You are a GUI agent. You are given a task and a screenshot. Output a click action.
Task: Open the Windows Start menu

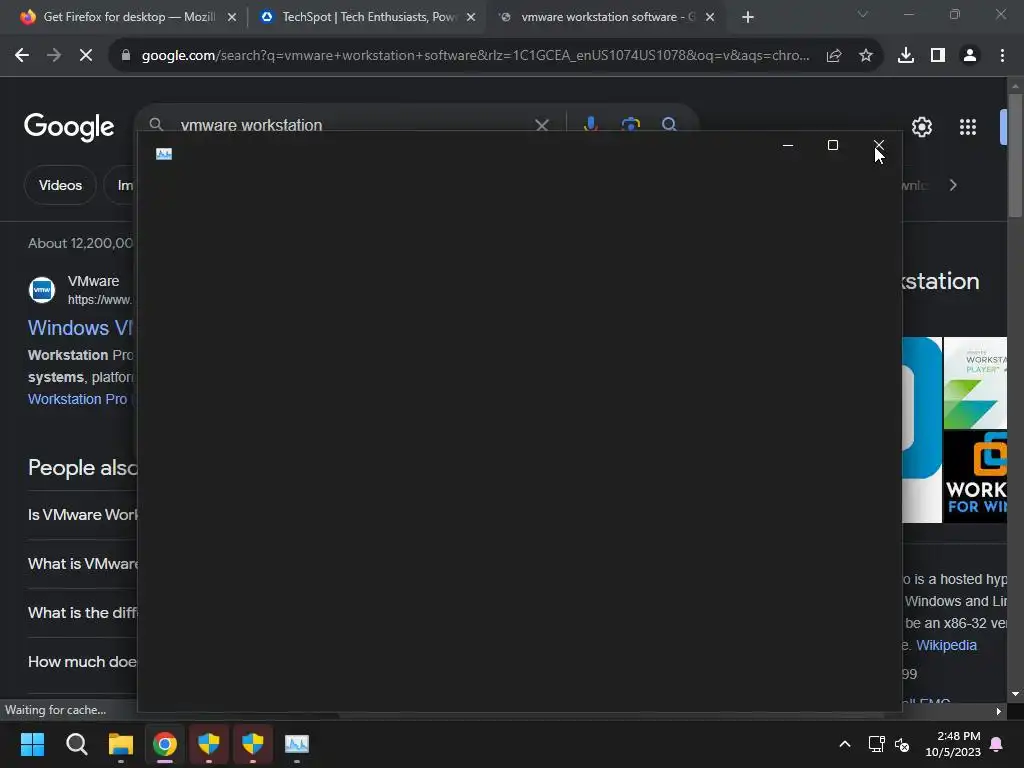(32, 744)
